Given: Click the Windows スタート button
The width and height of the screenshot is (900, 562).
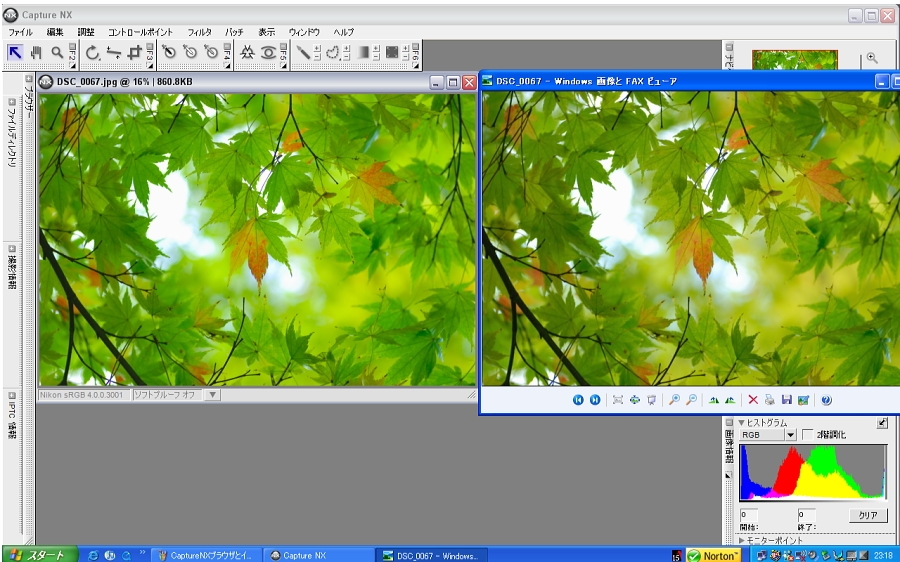Looking at the screenshot, I should click(36, 555).
